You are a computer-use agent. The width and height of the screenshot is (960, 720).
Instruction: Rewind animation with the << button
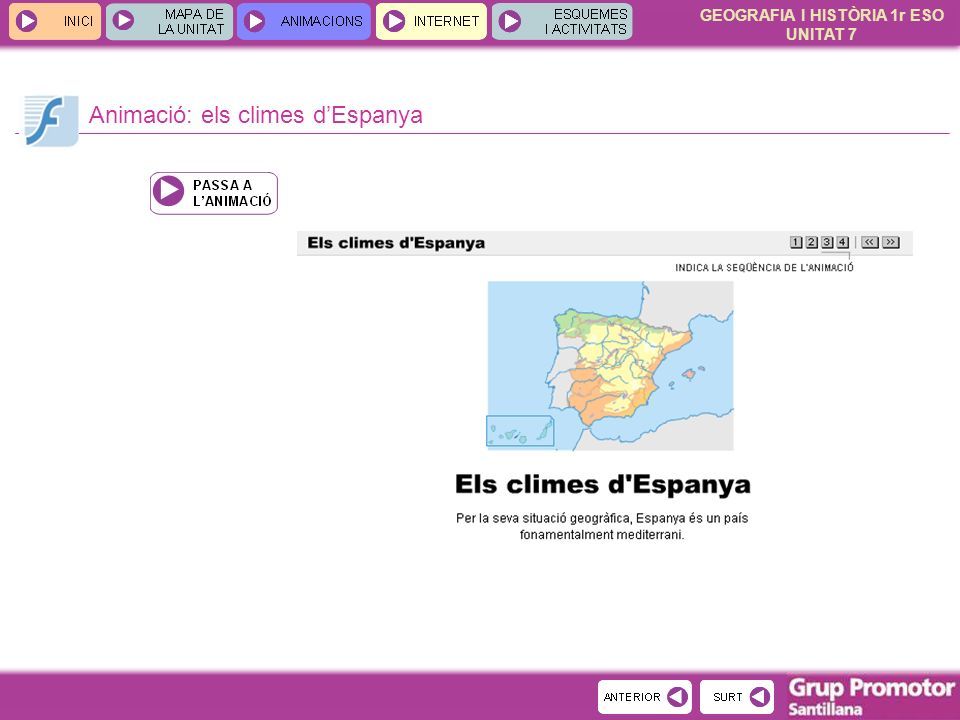point(869,242)
